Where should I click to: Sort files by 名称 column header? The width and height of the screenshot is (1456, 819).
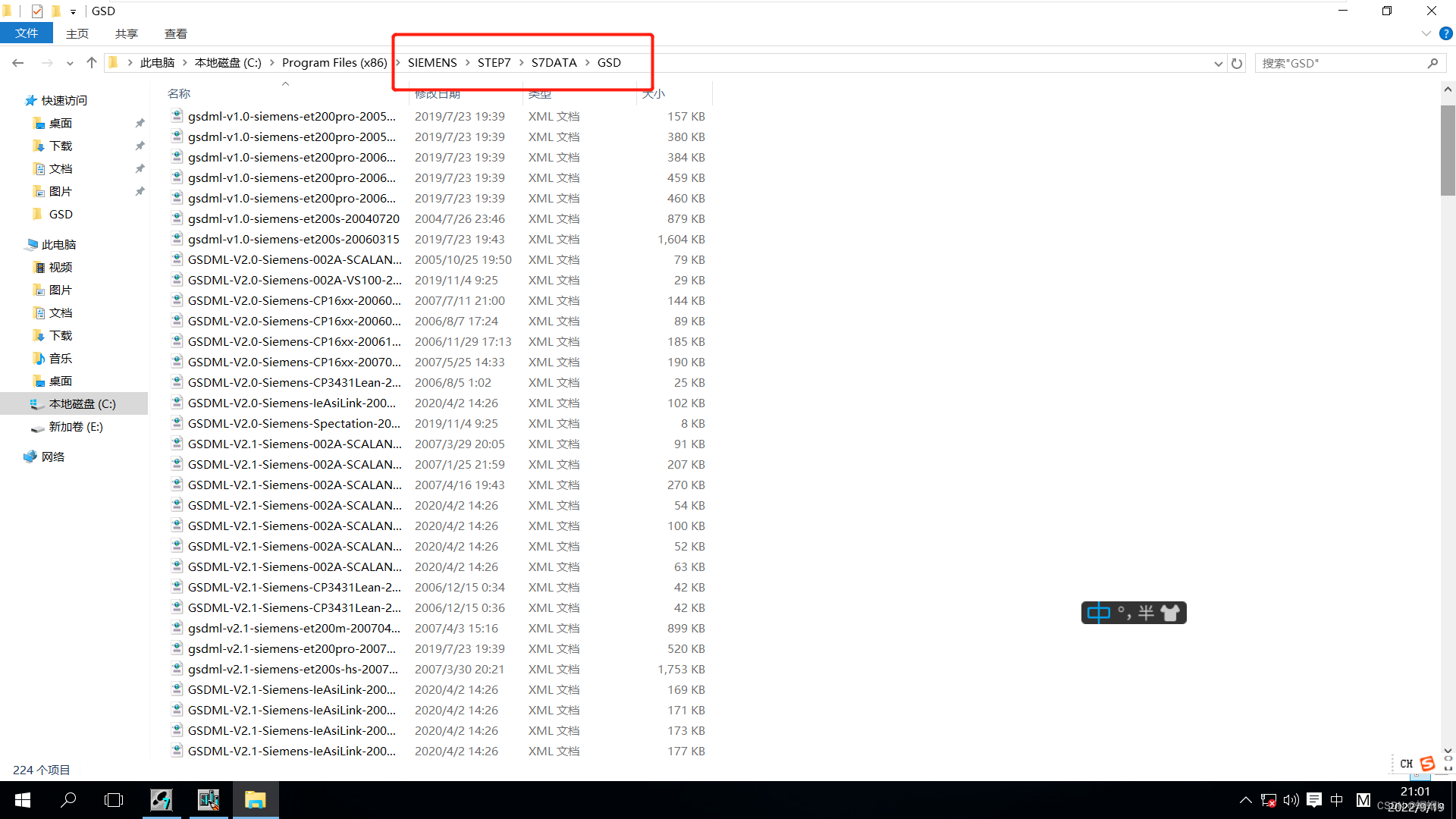coord(179,94)
